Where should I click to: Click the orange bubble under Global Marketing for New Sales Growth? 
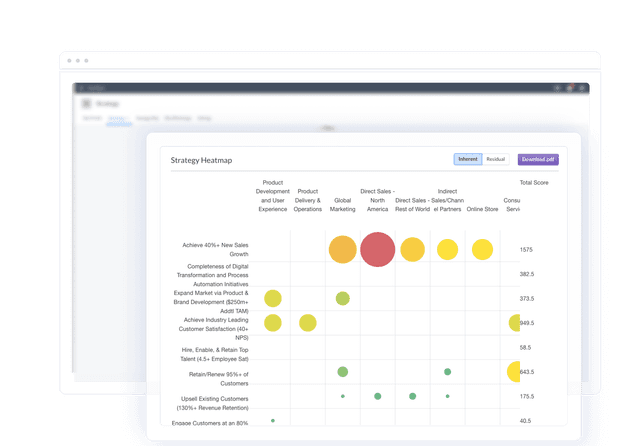(x=342, y=249)
